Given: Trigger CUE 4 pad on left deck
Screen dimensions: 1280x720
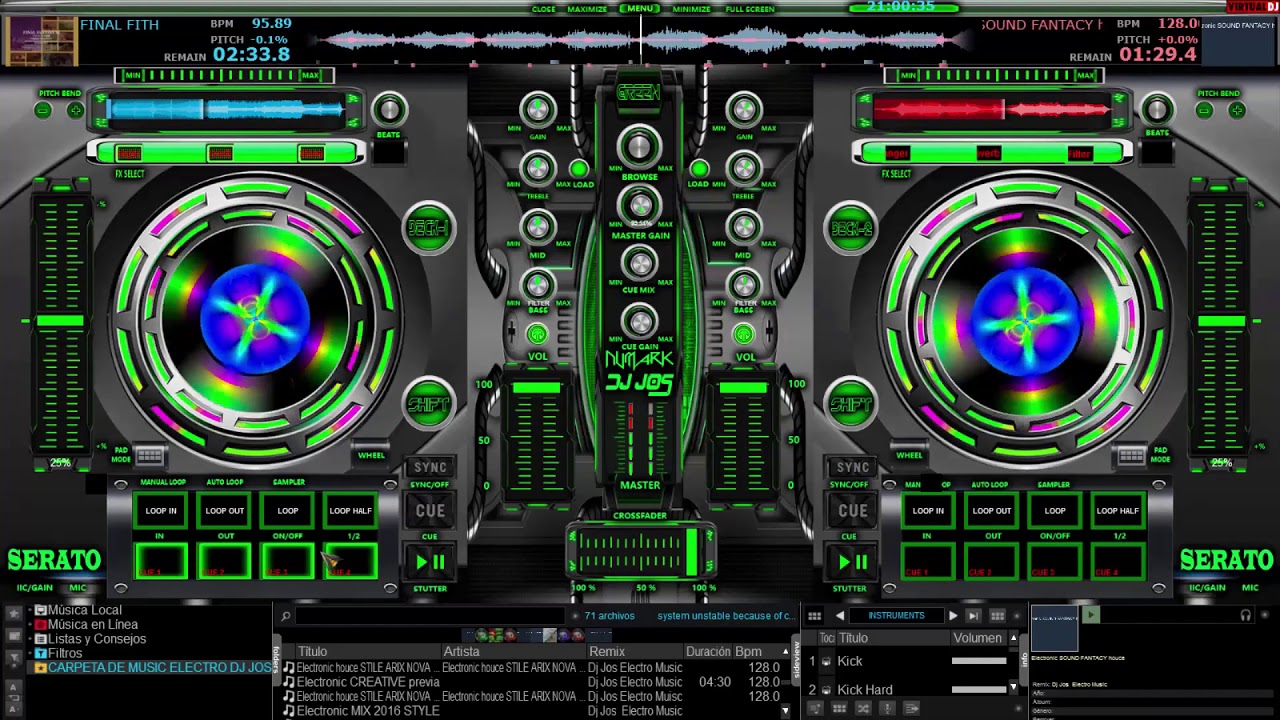Looking at the screenshot, I should [350, 561].
